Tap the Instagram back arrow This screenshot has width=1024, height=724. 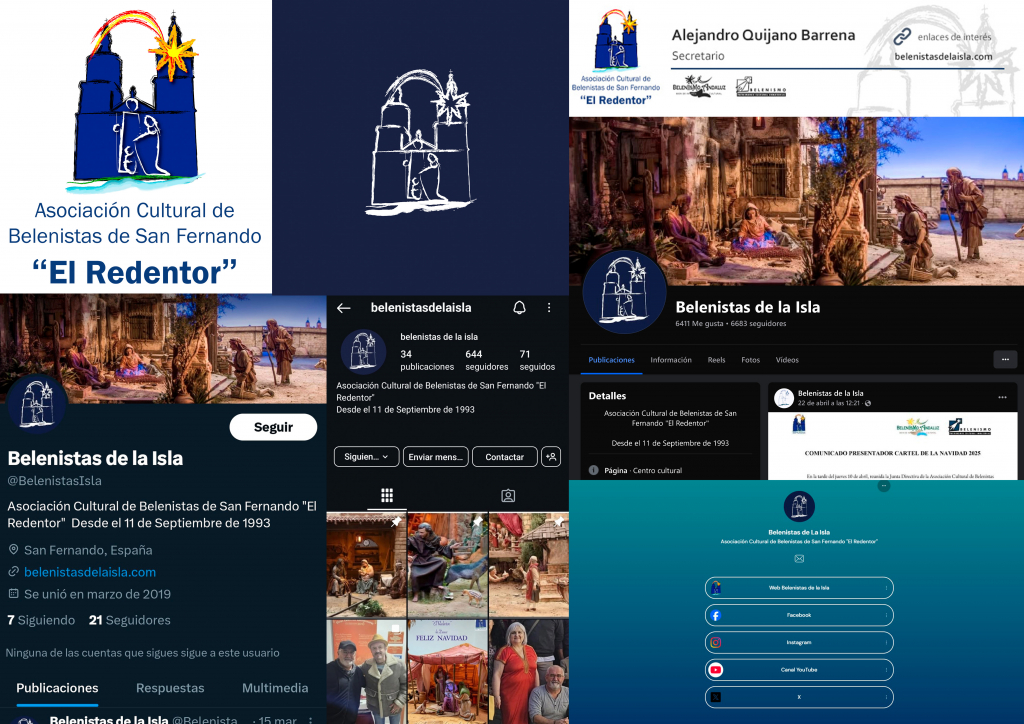pyautogui.click(x=343, y=308)
